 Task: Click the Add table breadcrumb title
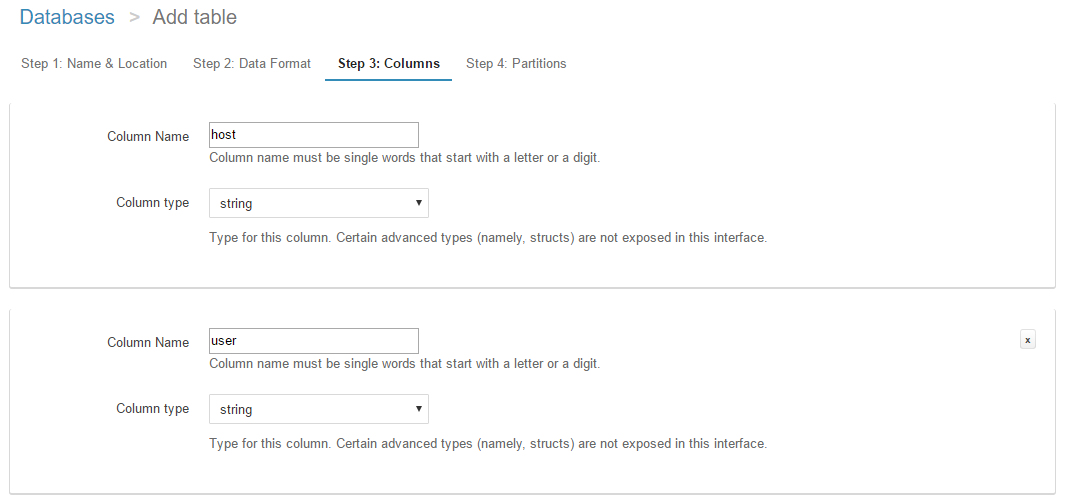(195, 16)
